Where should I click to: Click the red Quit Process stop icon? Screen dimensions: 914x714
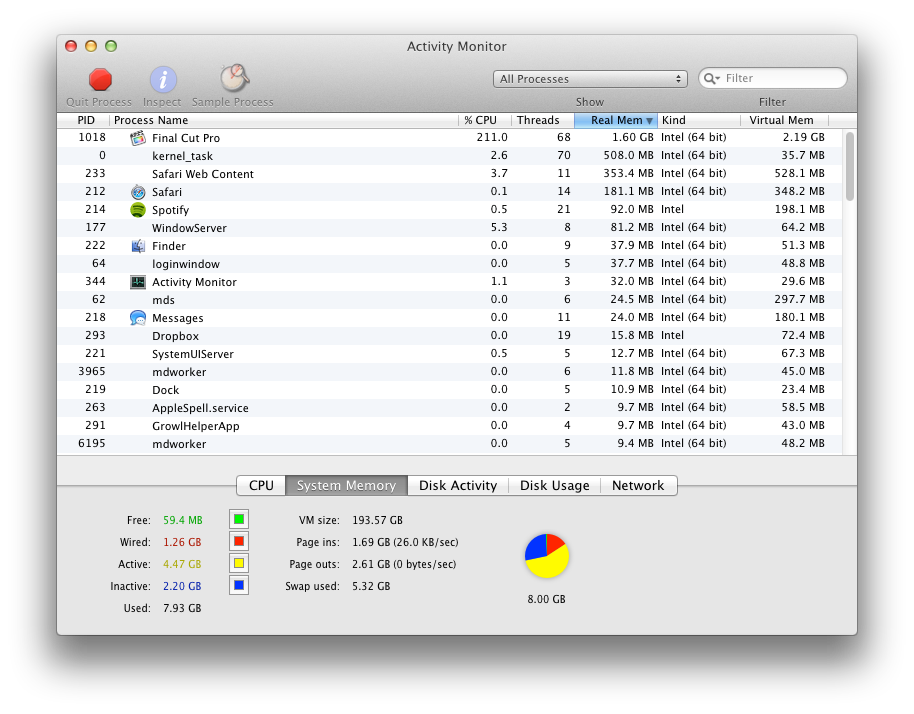(100, 80)
